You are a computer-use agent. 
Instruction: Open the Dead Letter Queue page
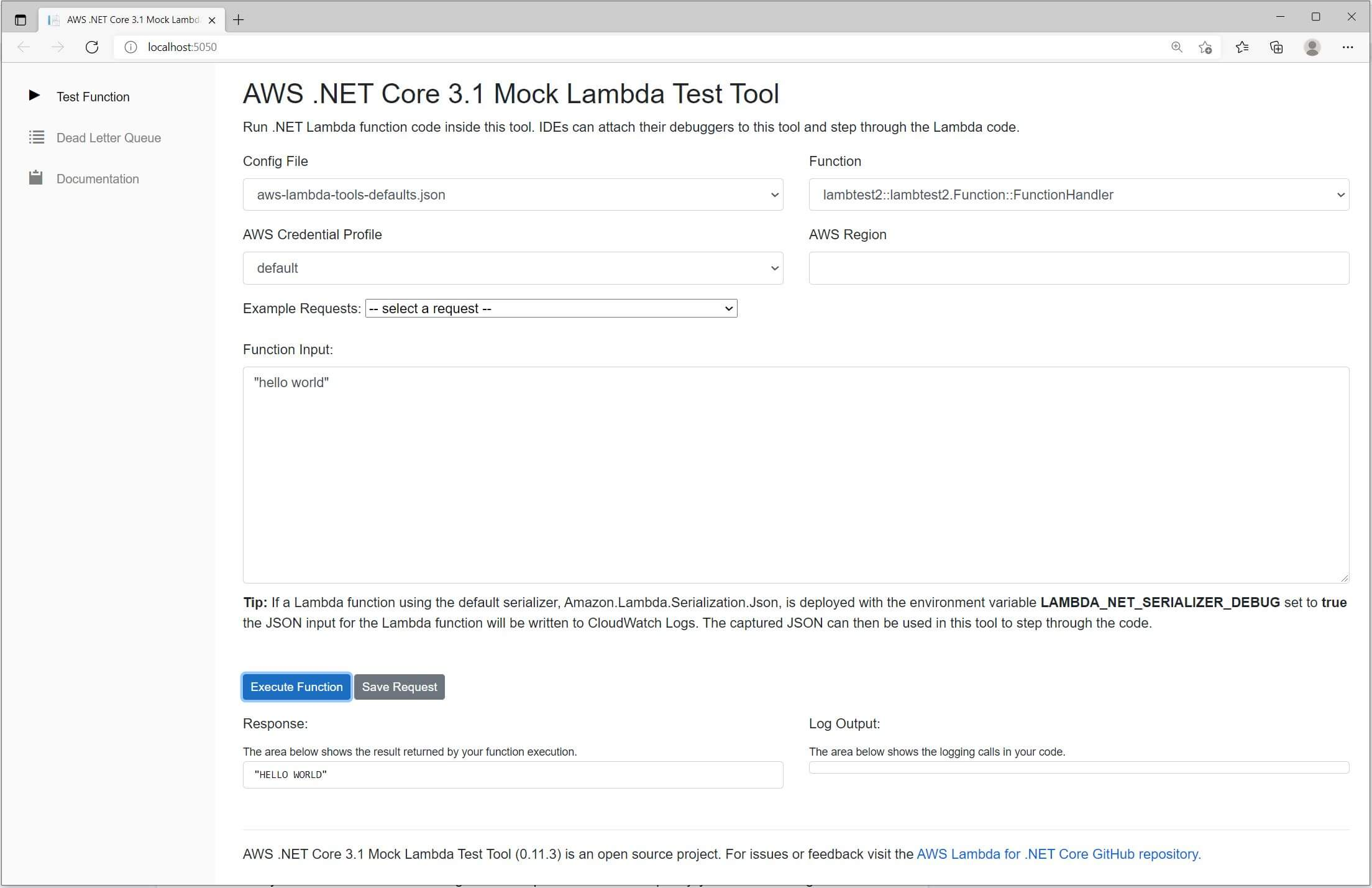(108, 138)
